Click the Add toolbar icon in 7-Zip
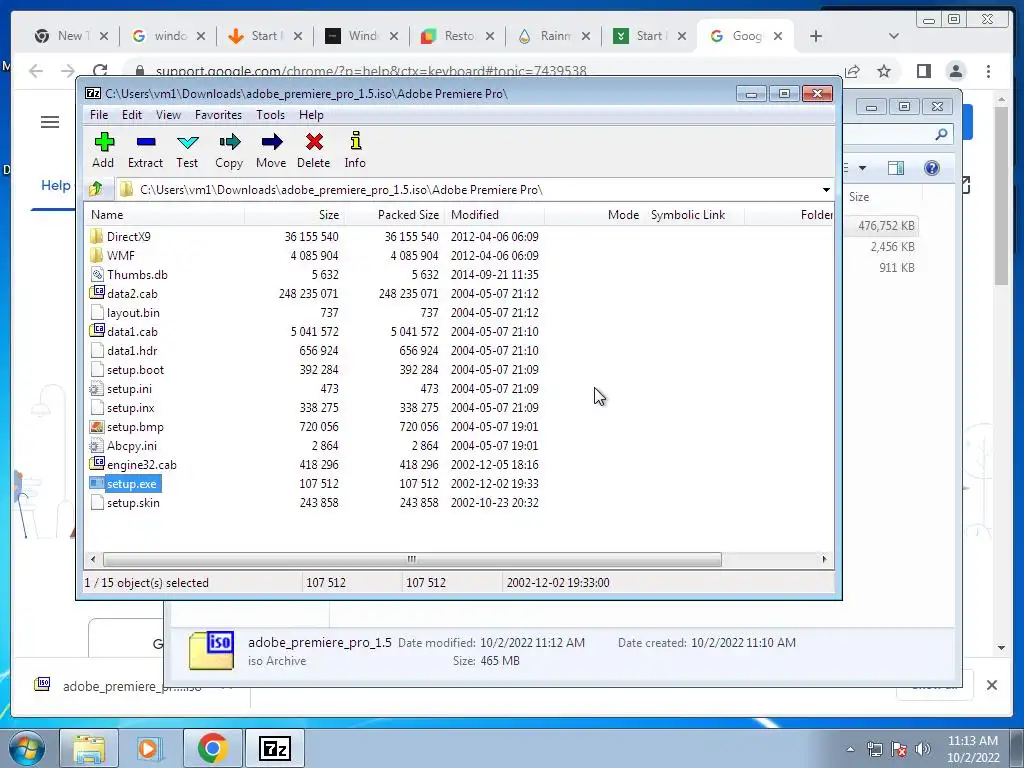 [x=103, y=150]
